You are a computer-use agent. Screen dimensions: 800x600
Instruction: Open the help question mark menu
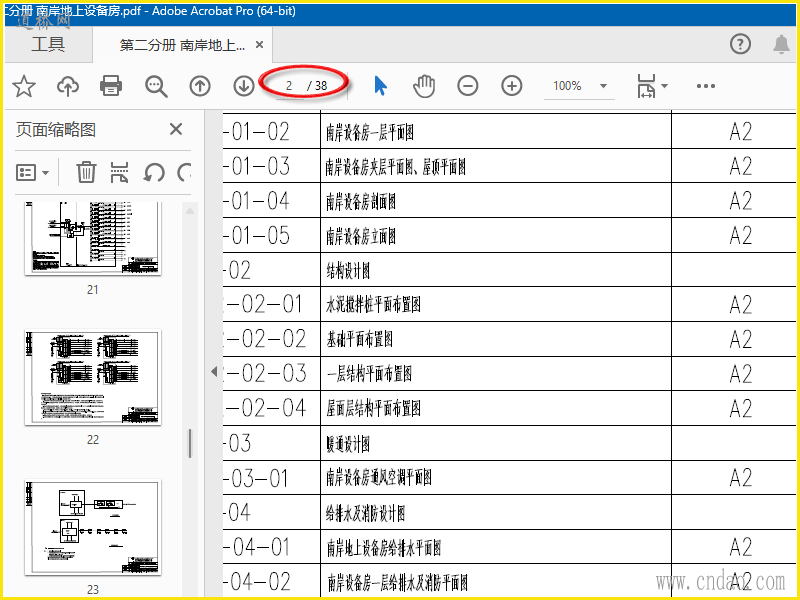pos(740,44)
